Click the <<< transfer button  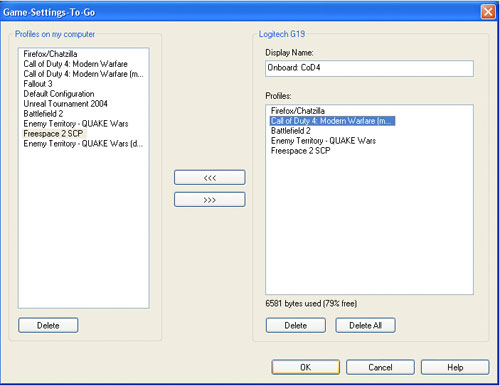coord(210,178)
